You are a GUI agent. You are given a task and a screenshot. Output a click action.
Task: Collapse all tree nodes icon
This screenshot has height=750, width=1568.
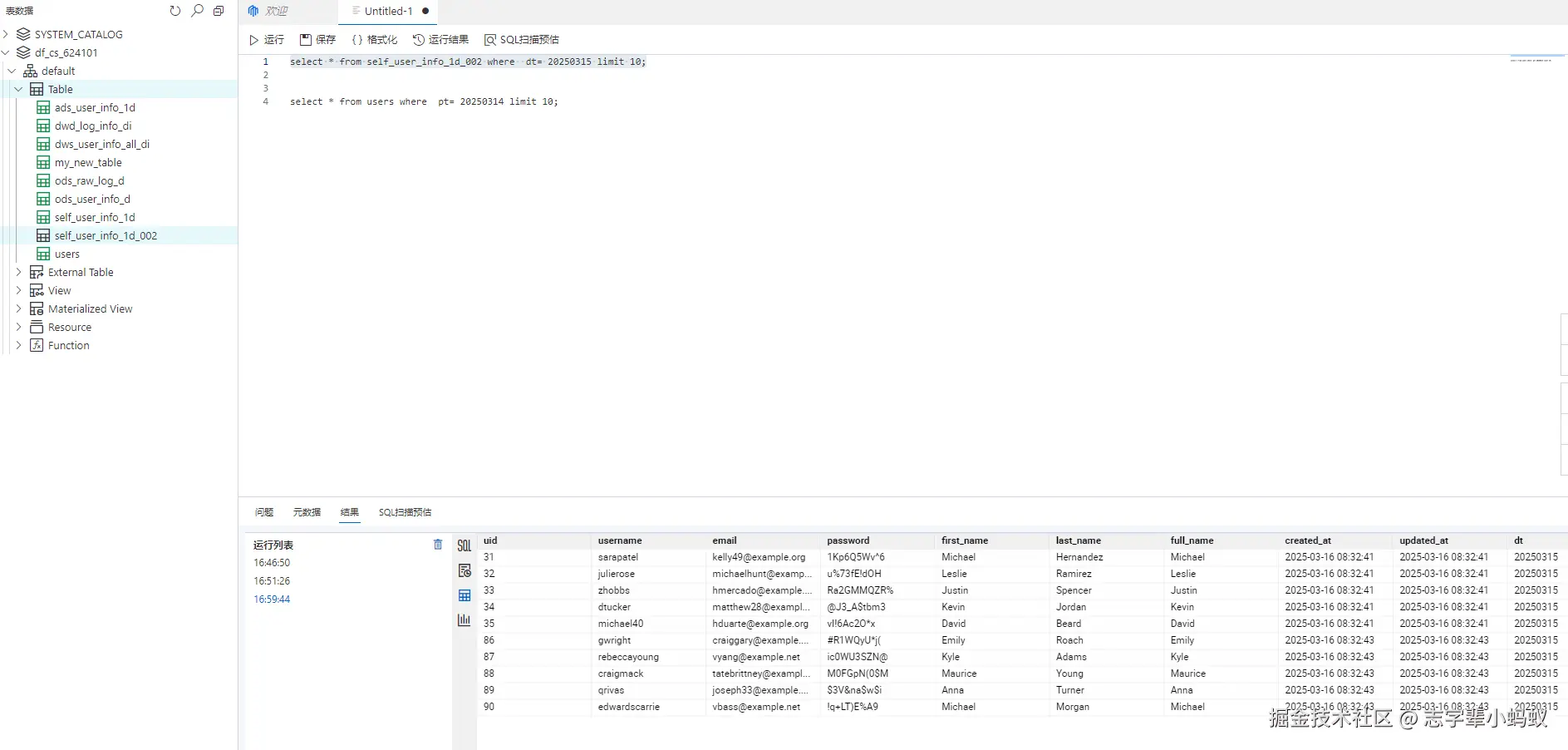[219, 11]
